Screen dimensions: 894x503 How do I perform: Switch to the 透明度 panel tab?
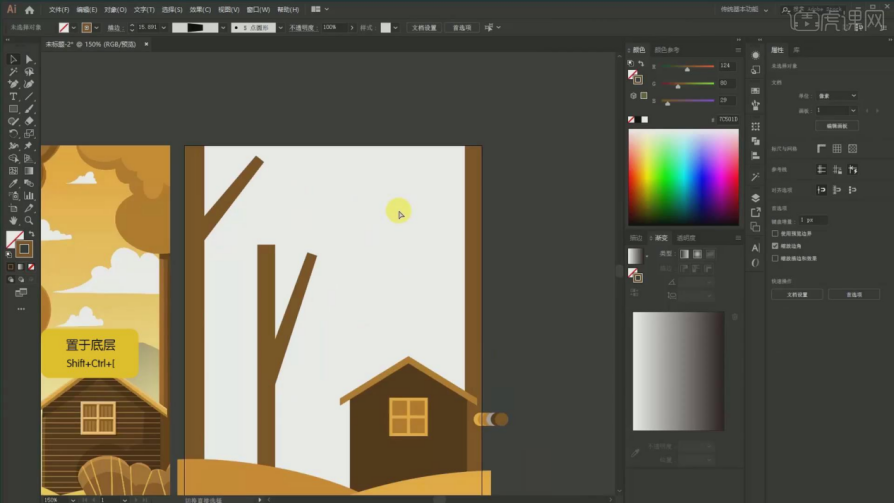[x=686, y=238]
